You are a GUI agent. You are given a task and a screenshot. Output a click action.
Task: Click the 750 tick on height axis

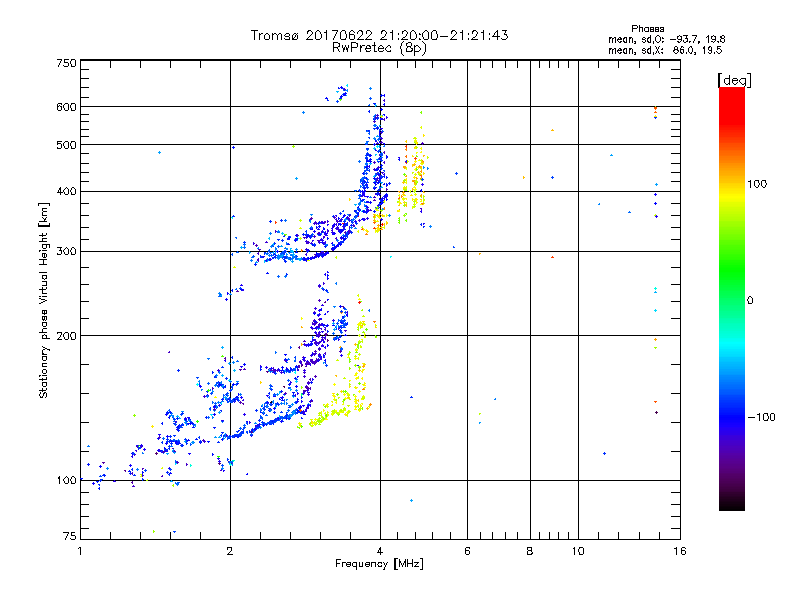coord(66,63)
